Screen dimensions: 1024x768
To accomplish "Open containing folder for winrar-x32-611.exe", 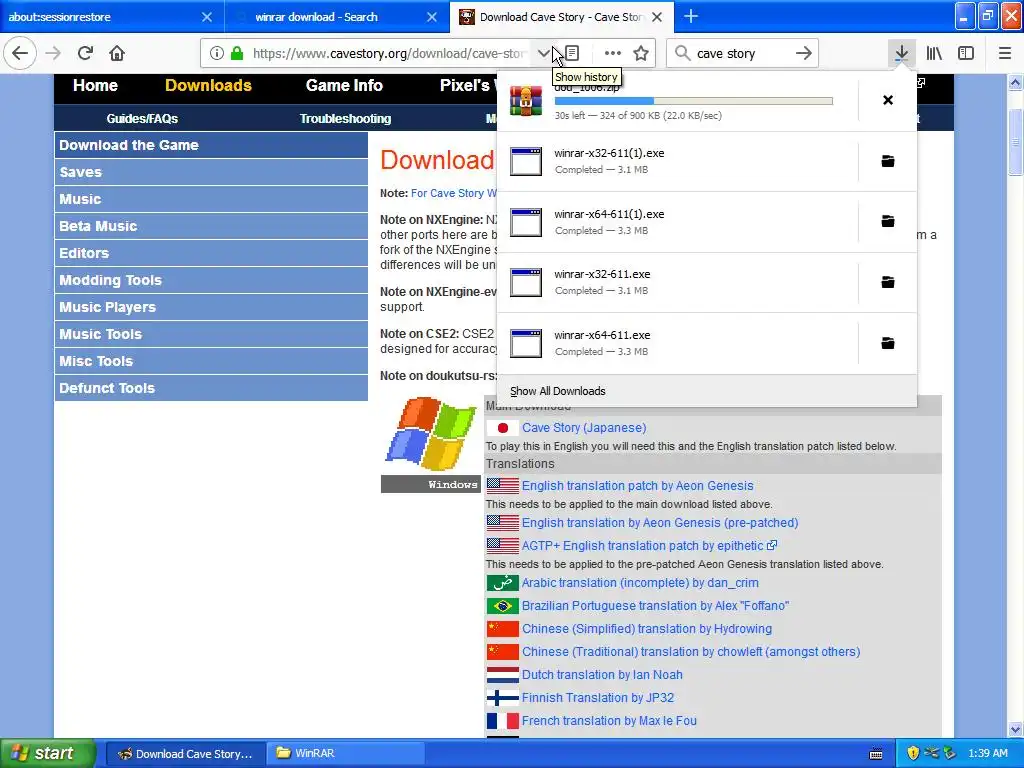I will (x=888, y=282).
